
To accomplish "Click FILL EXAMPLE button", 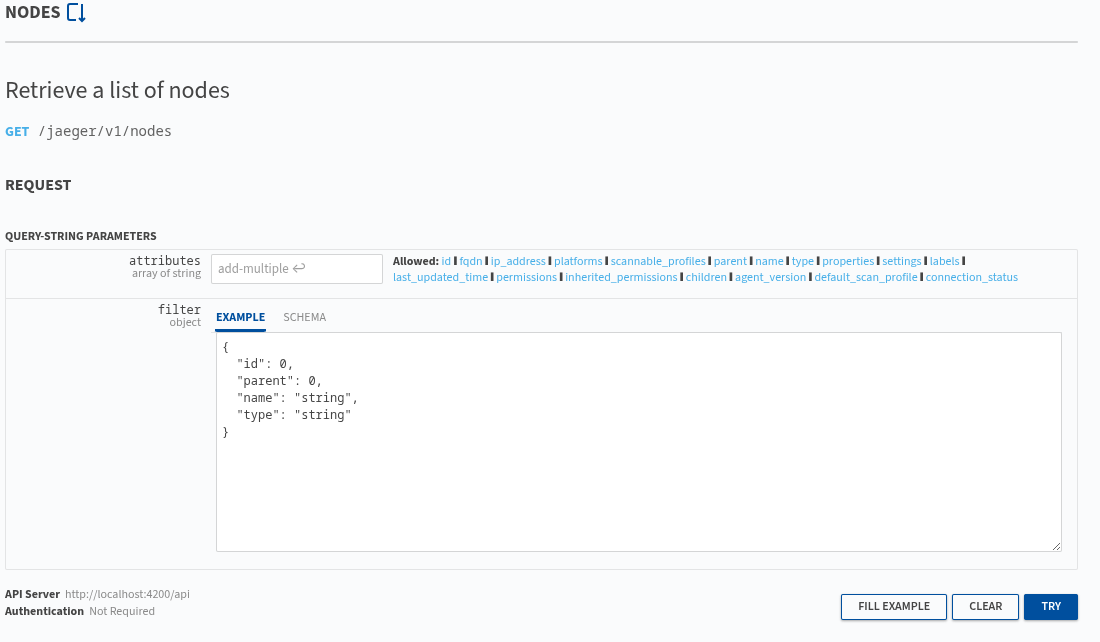I will tap(893, 606).
